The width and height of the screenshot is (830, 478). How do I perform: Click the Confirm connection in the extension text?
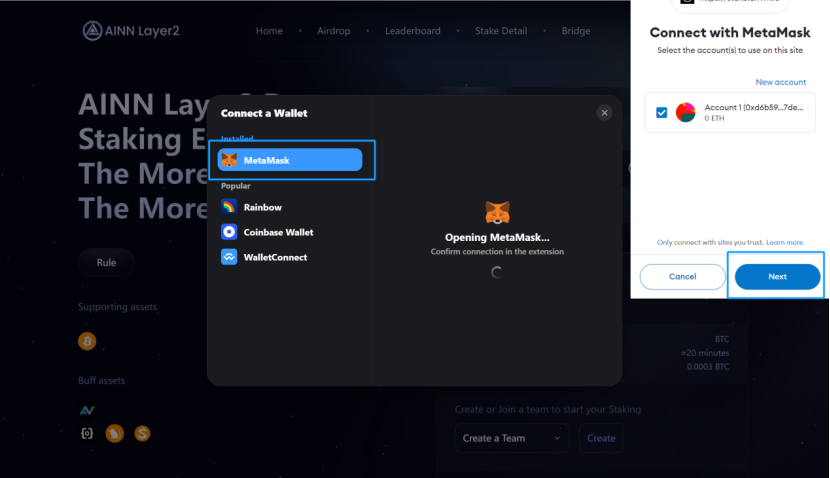(x=497, y=251)
